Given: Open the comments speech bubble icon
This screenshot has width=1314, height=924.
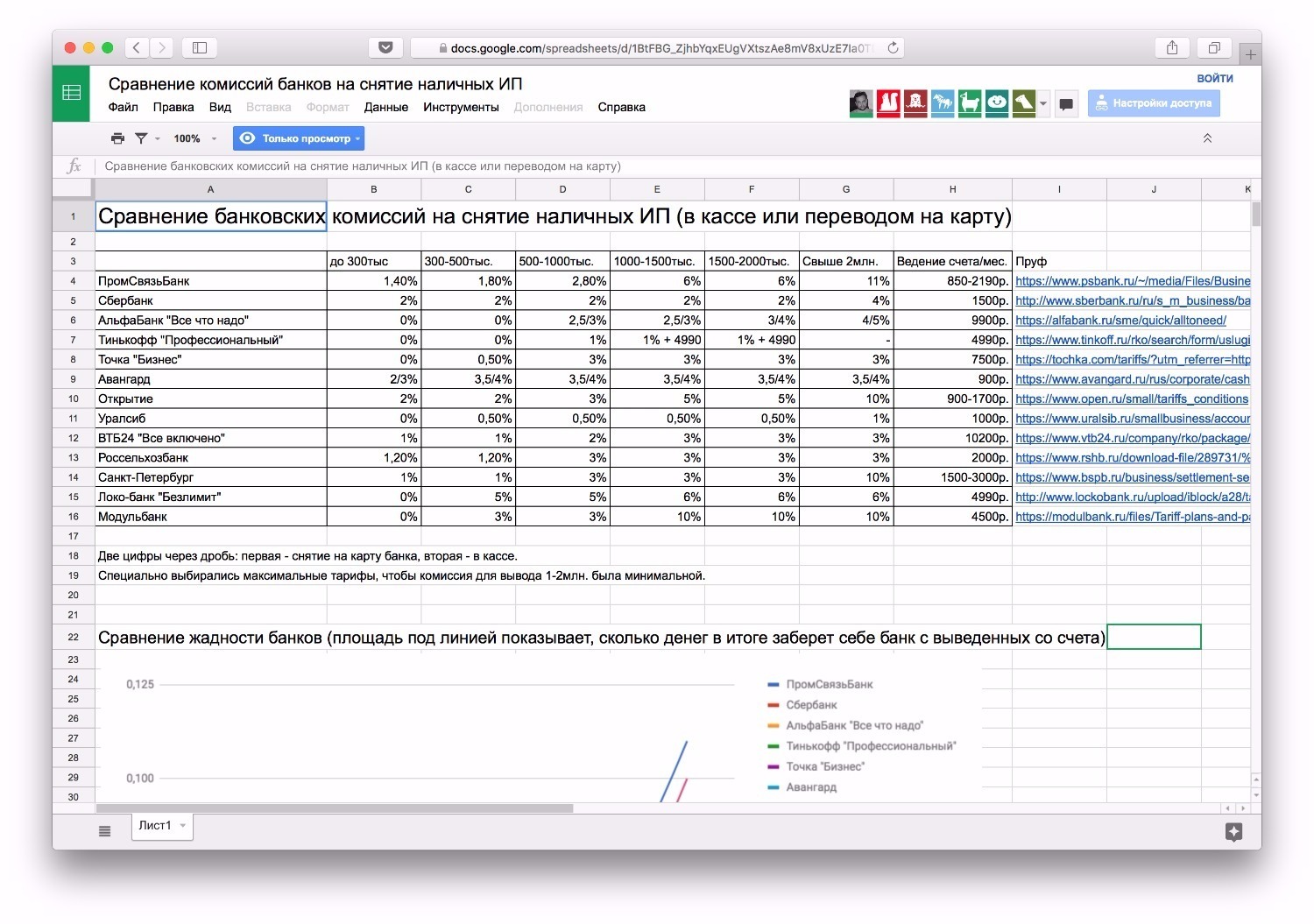Looking at the screenshot, I should [x=1066, y=104].
